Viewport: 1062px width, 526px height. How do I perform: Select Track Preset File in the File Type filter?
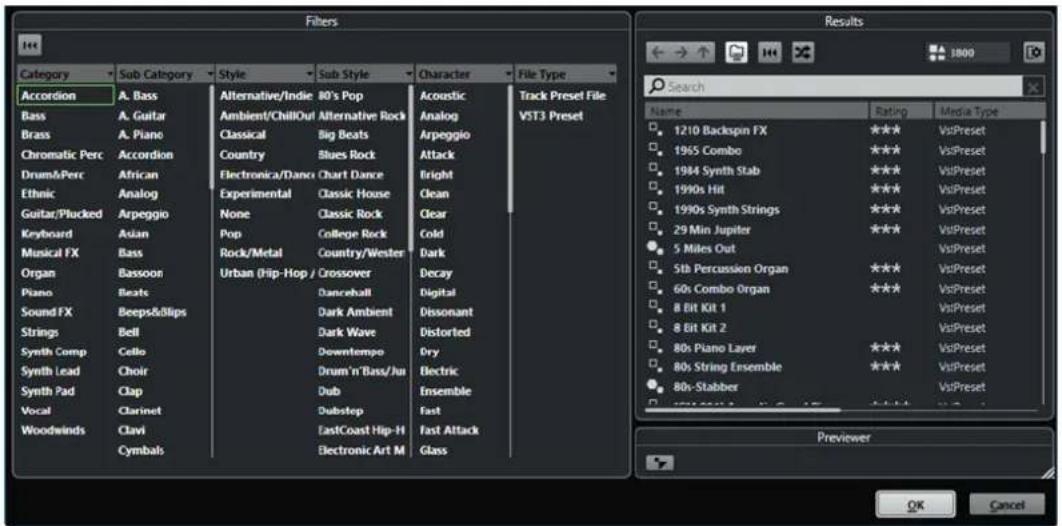[563, 95]
